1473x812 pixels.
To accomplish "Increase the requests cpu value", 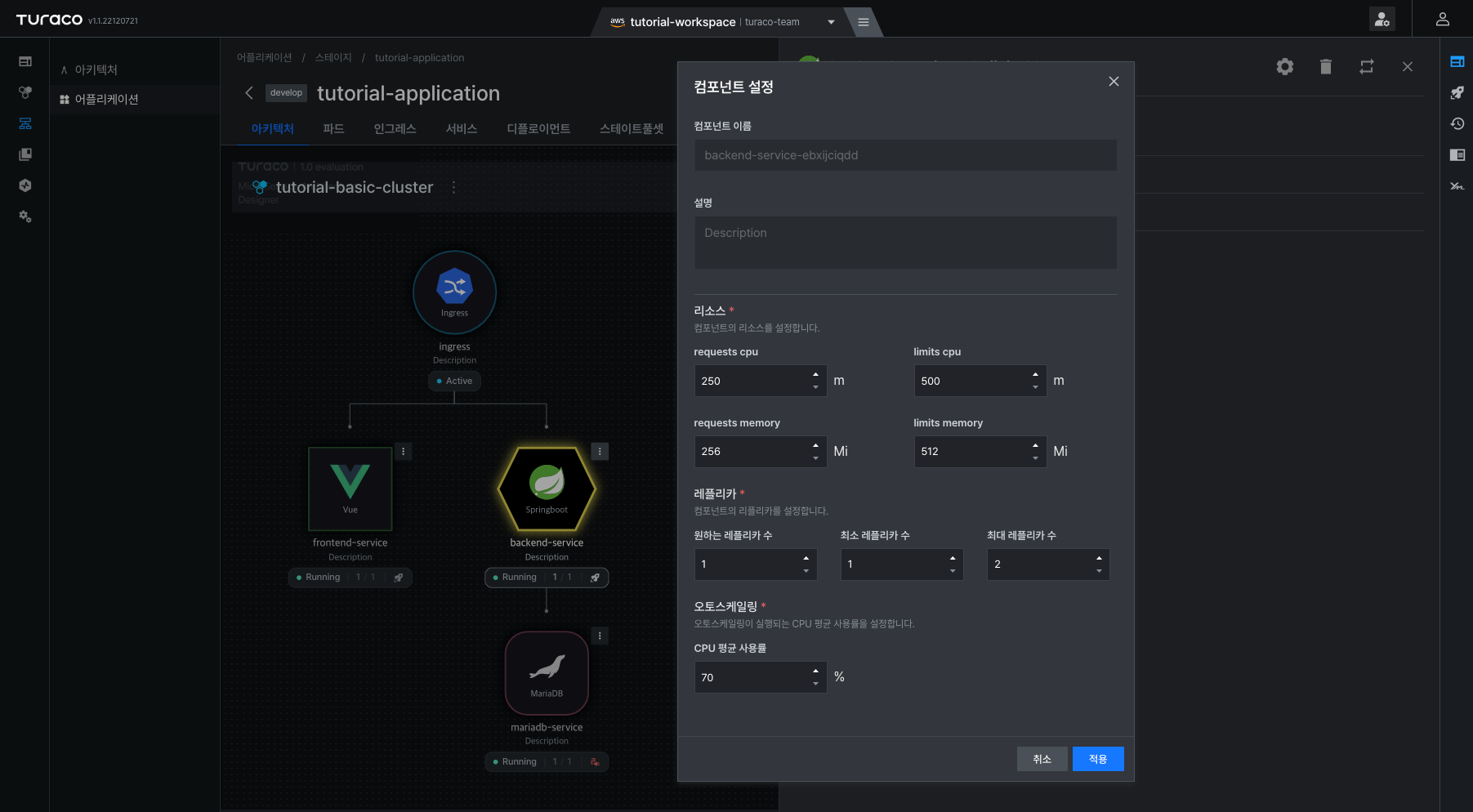I will click(x=815, y=374).
